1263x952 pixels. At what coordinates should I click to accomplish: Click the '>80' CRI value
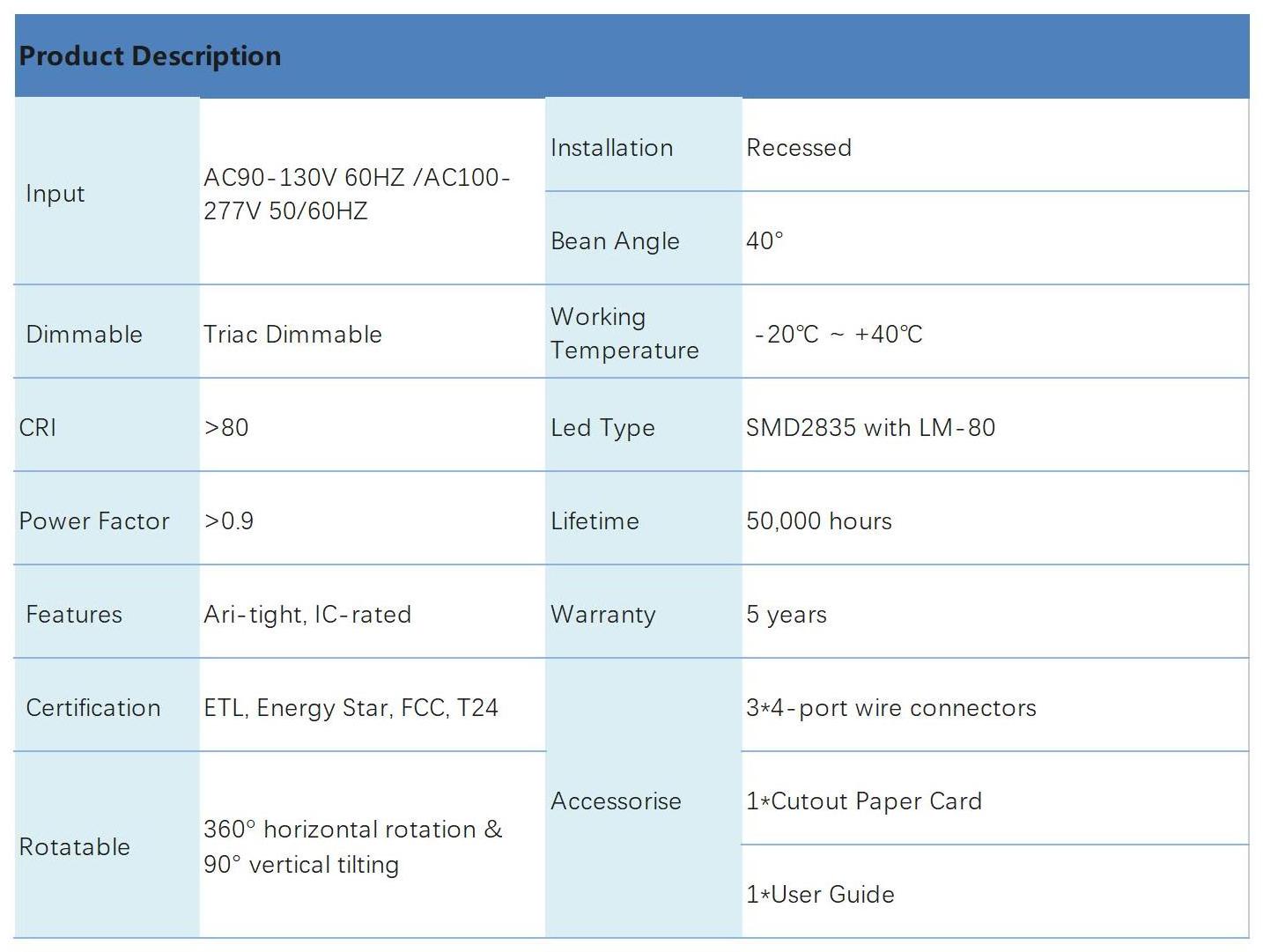coord(226,428)
